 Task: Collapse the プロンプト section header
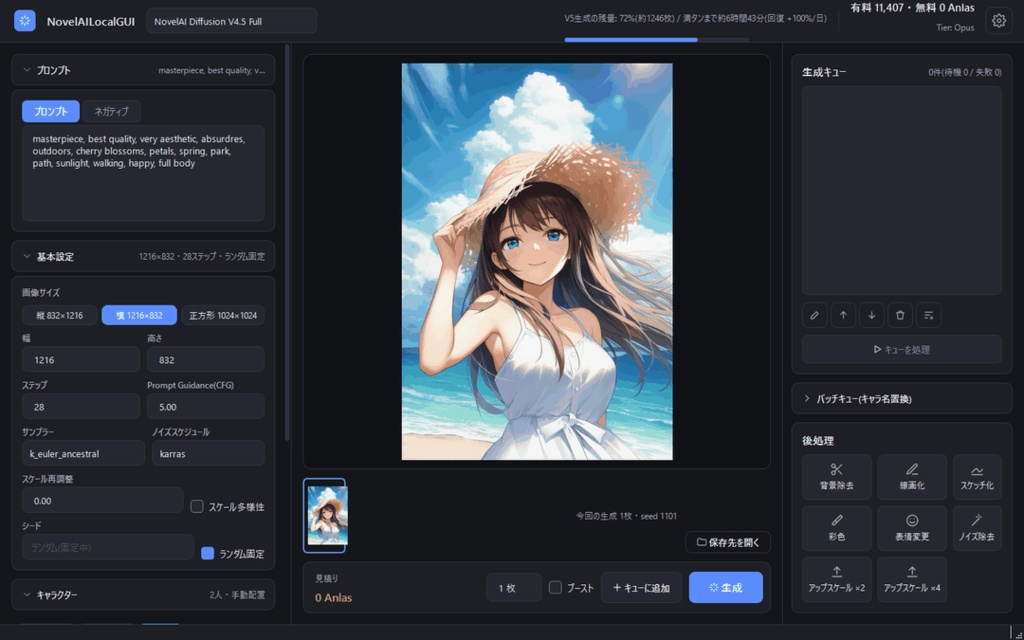143,70
